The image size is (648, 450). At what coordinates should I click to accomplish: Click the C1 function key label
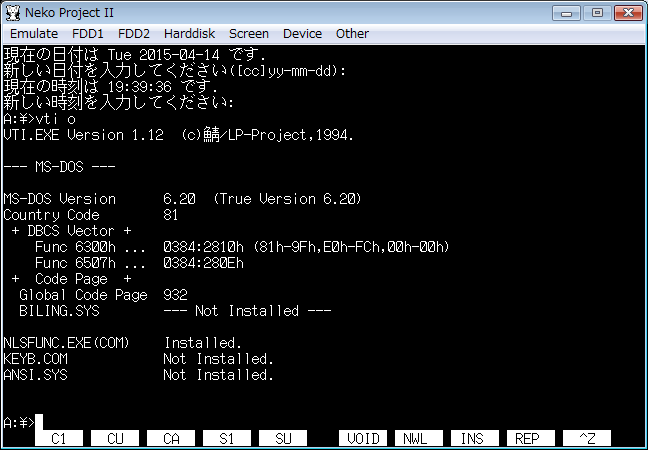59,438
